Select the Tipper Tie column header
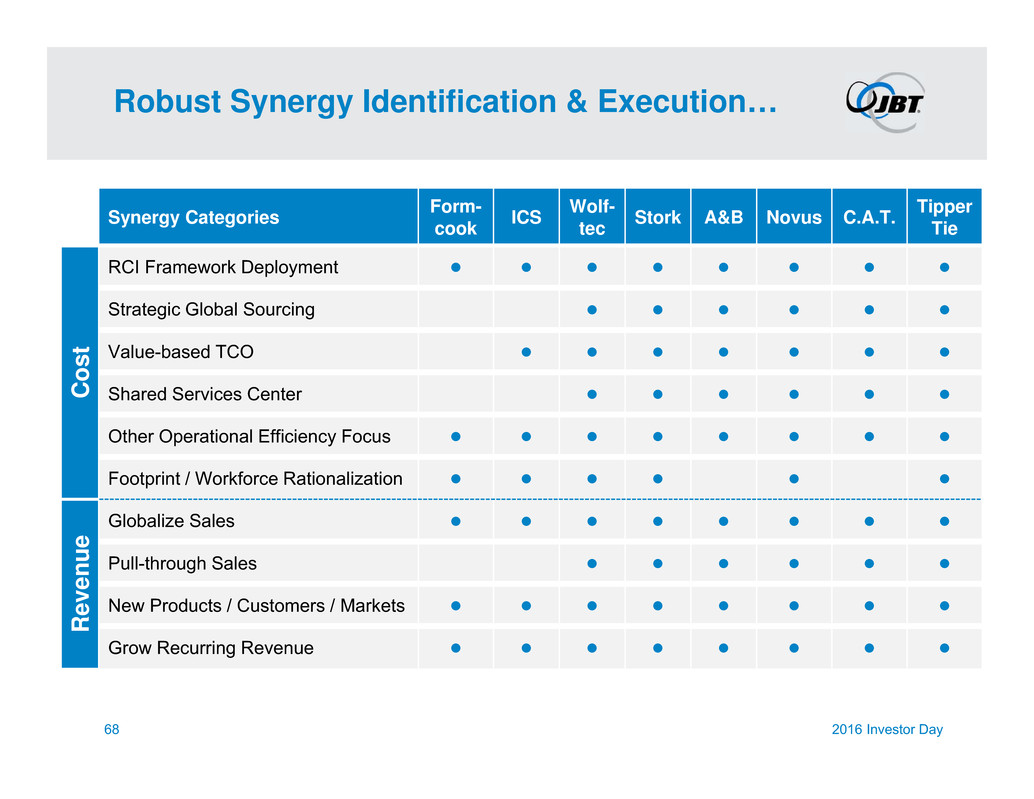1034x799 pixels. tap(944, 217)
